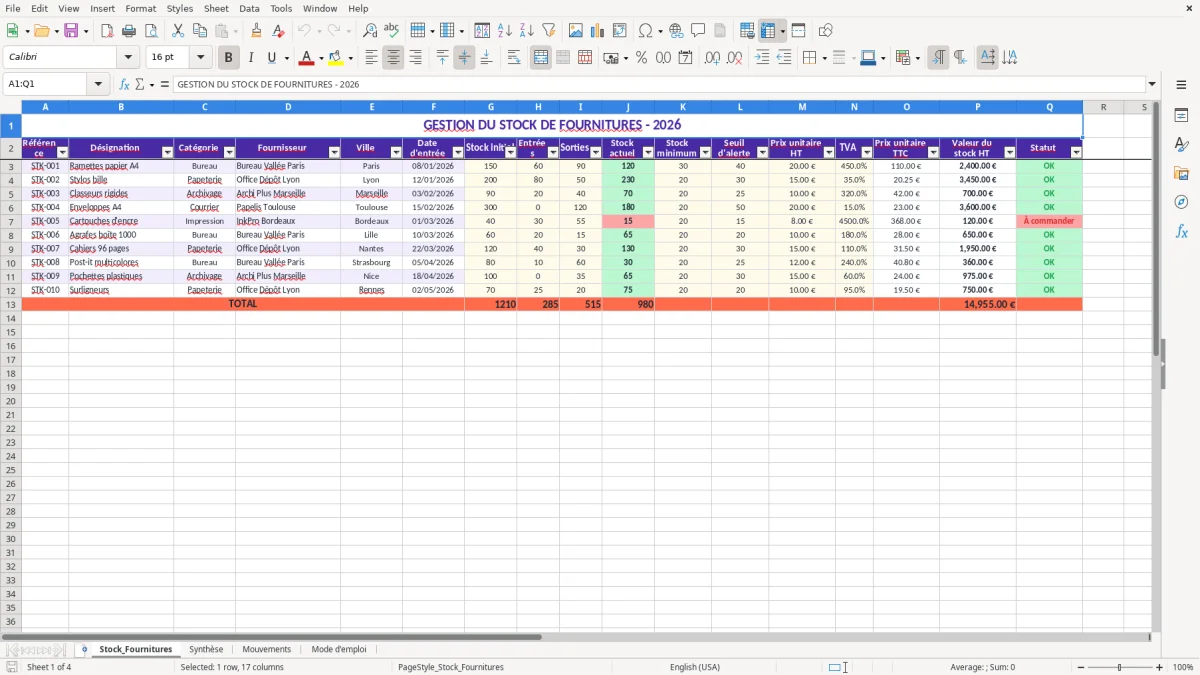Open the Font Size dropdown arrow

coord(200,58)
